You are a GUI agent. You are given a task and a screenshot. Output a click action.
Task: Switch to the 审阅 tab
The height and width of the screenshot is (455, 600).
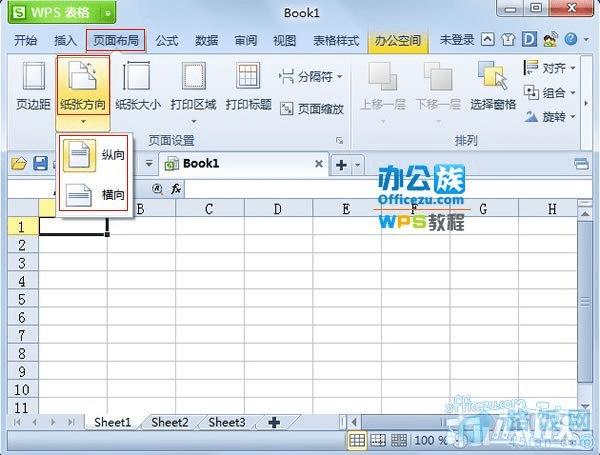(x=245, y=40)
